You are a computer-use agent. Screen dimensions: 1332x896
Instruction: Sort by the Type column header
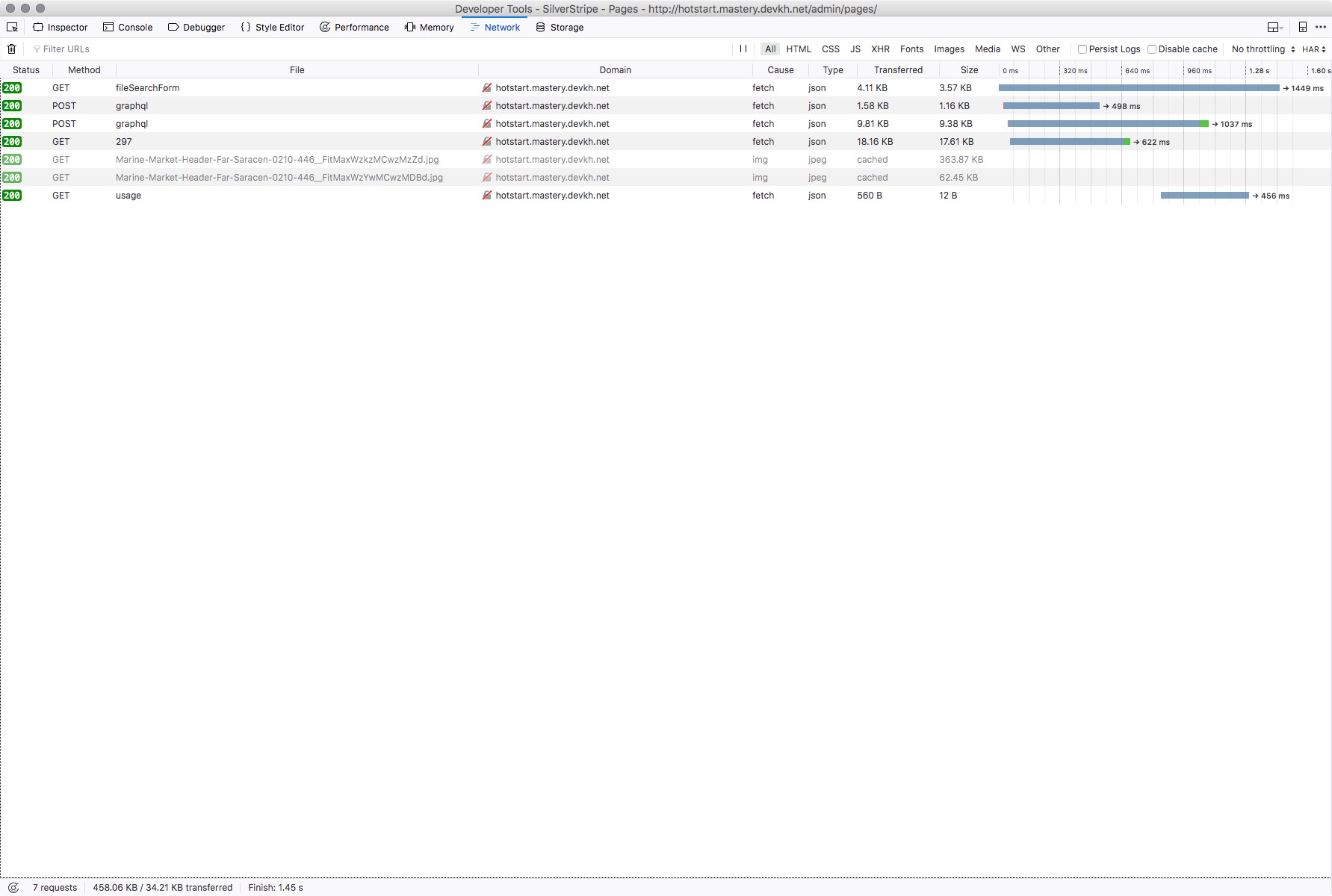(x=833, y=69)
